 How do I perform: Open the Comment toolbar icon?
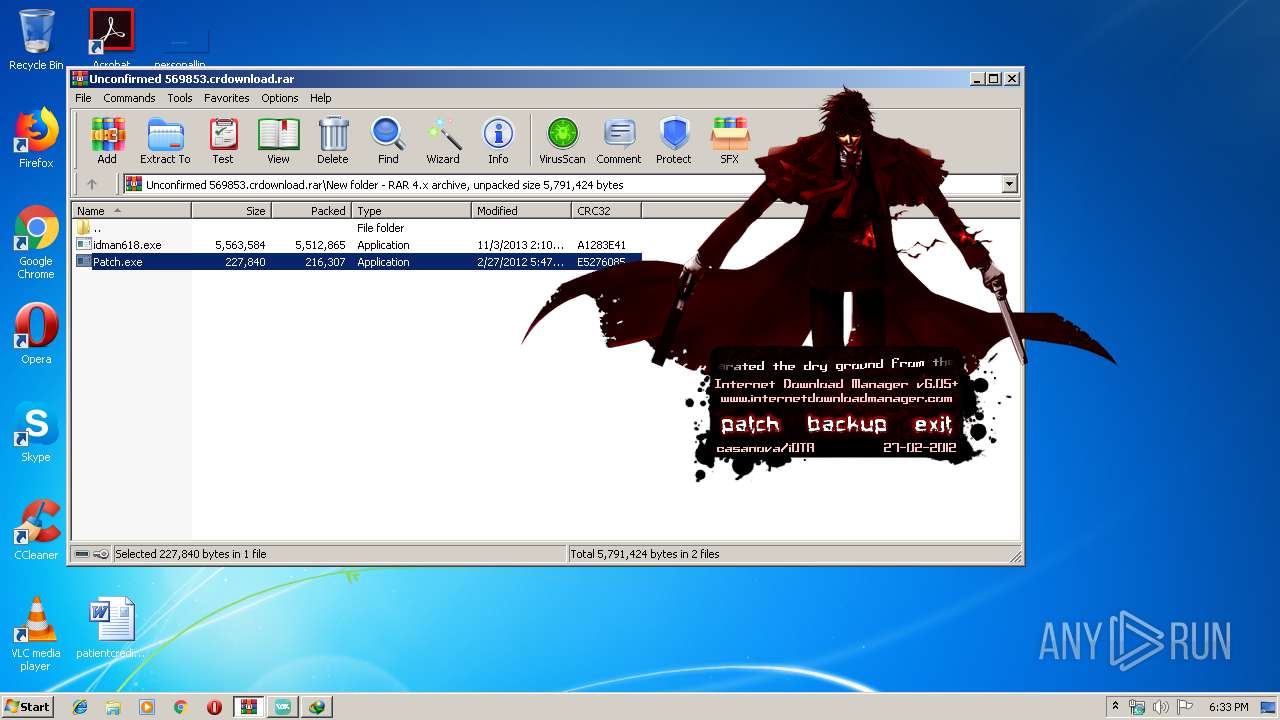pos(619,140)
